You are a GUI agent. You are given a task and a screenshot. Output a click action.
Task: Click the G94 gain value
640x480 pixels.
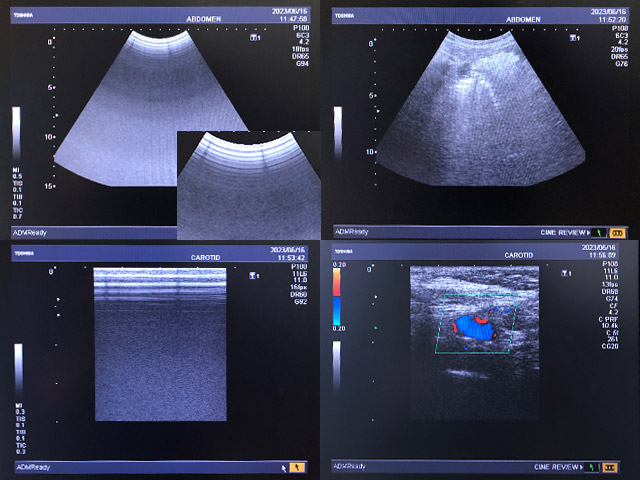click(x=302, y=64)
